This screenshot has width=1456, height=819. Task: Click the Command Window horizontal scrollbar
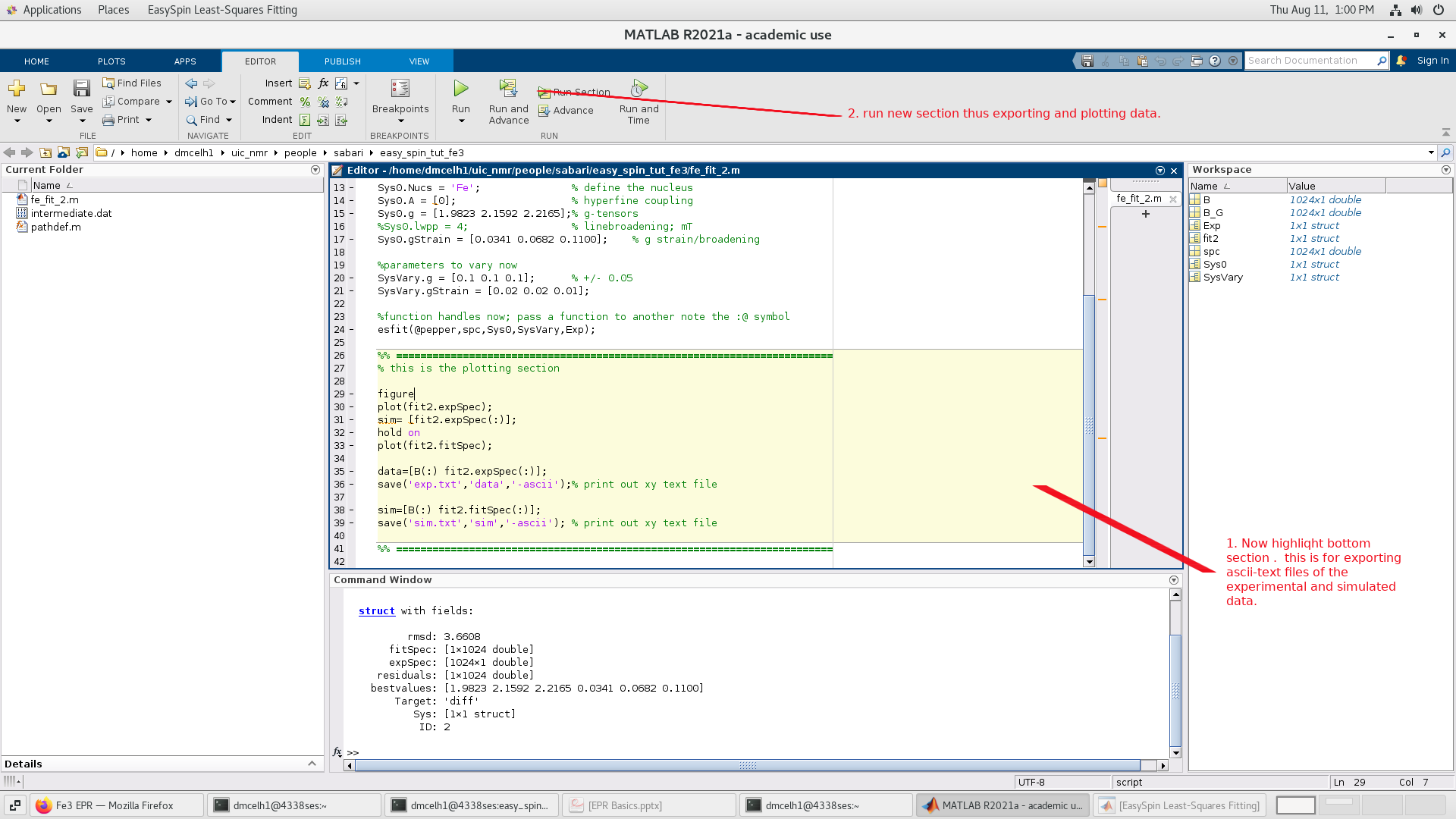point(747,765)
